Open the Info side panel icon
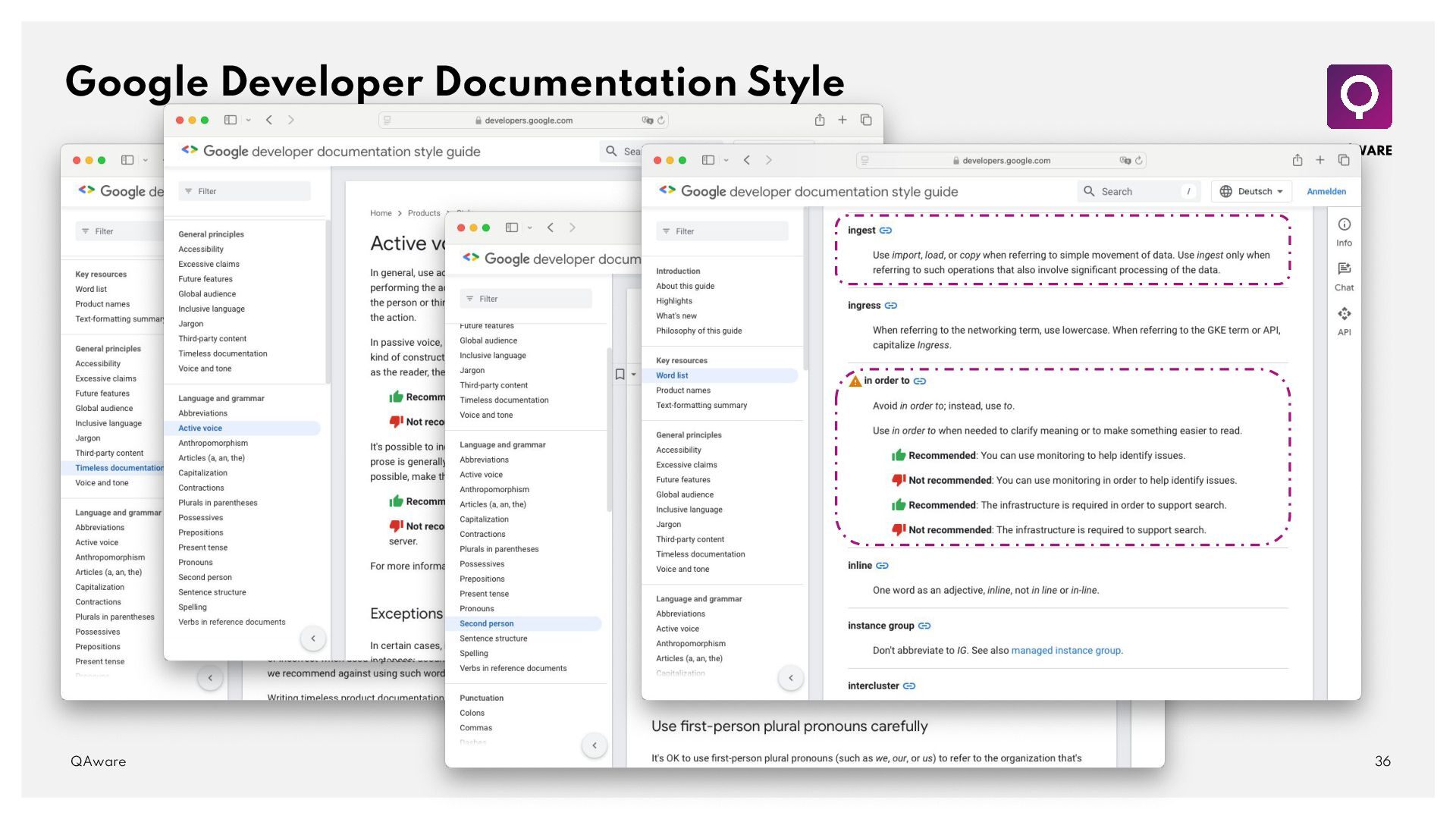The height and width of the screenshot is (819, 1456). point(1344,225)
